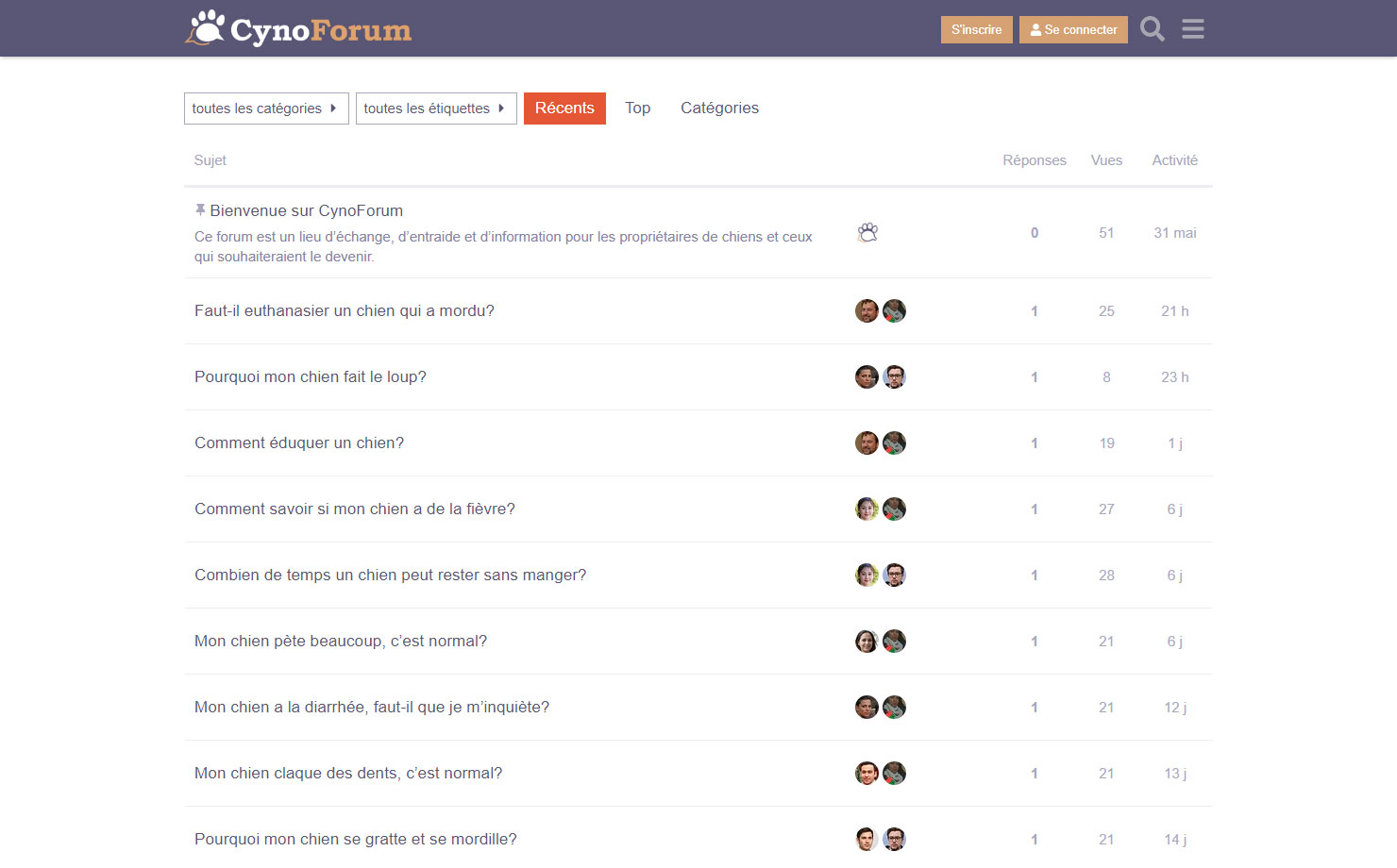Open 'Mon chien a la diarrhée' topic
Screen dimensions: 1397x868
coord(372,707)
